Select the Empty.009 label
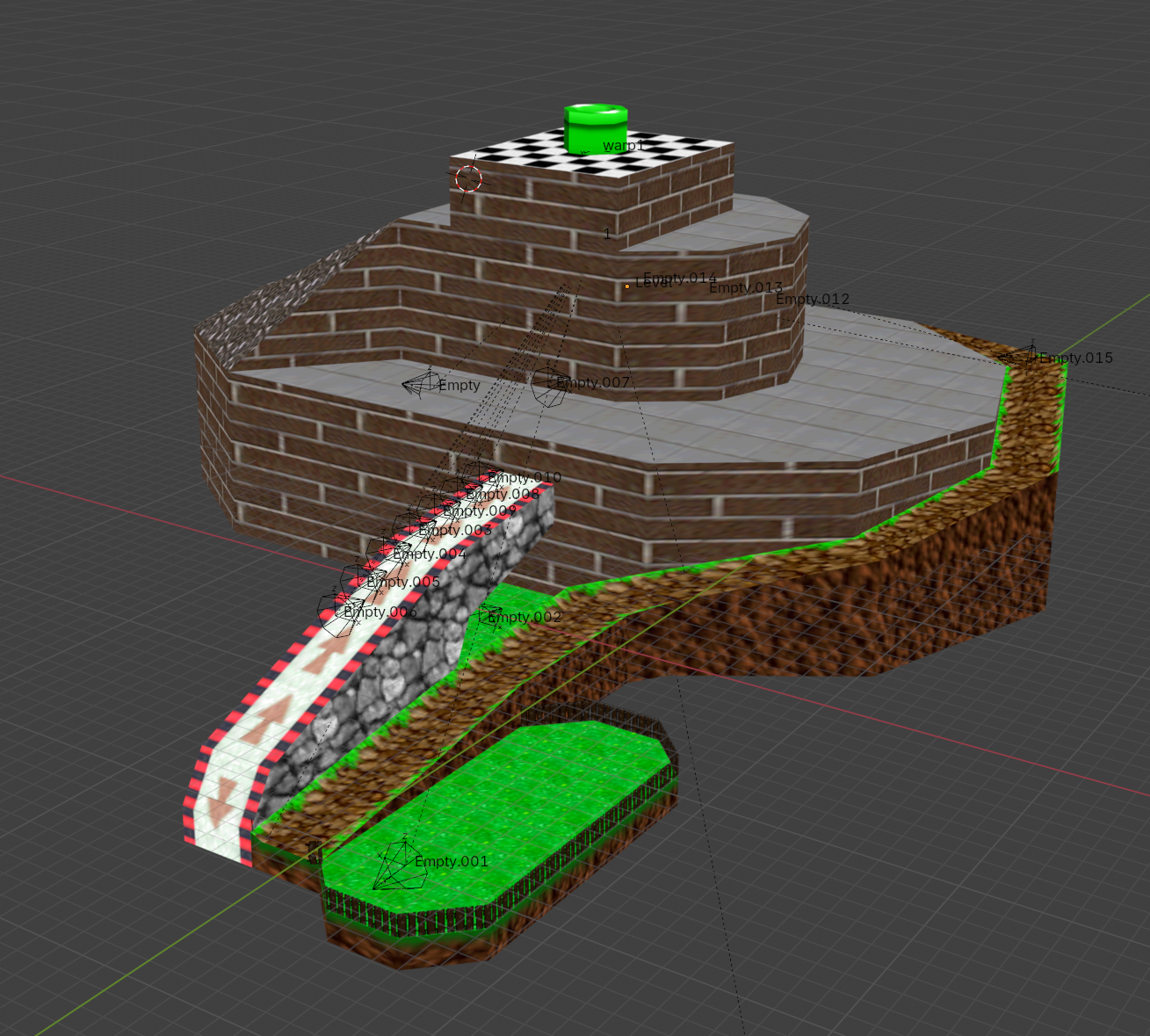This screenshot has height=1036, width=1150. (480, 511)
